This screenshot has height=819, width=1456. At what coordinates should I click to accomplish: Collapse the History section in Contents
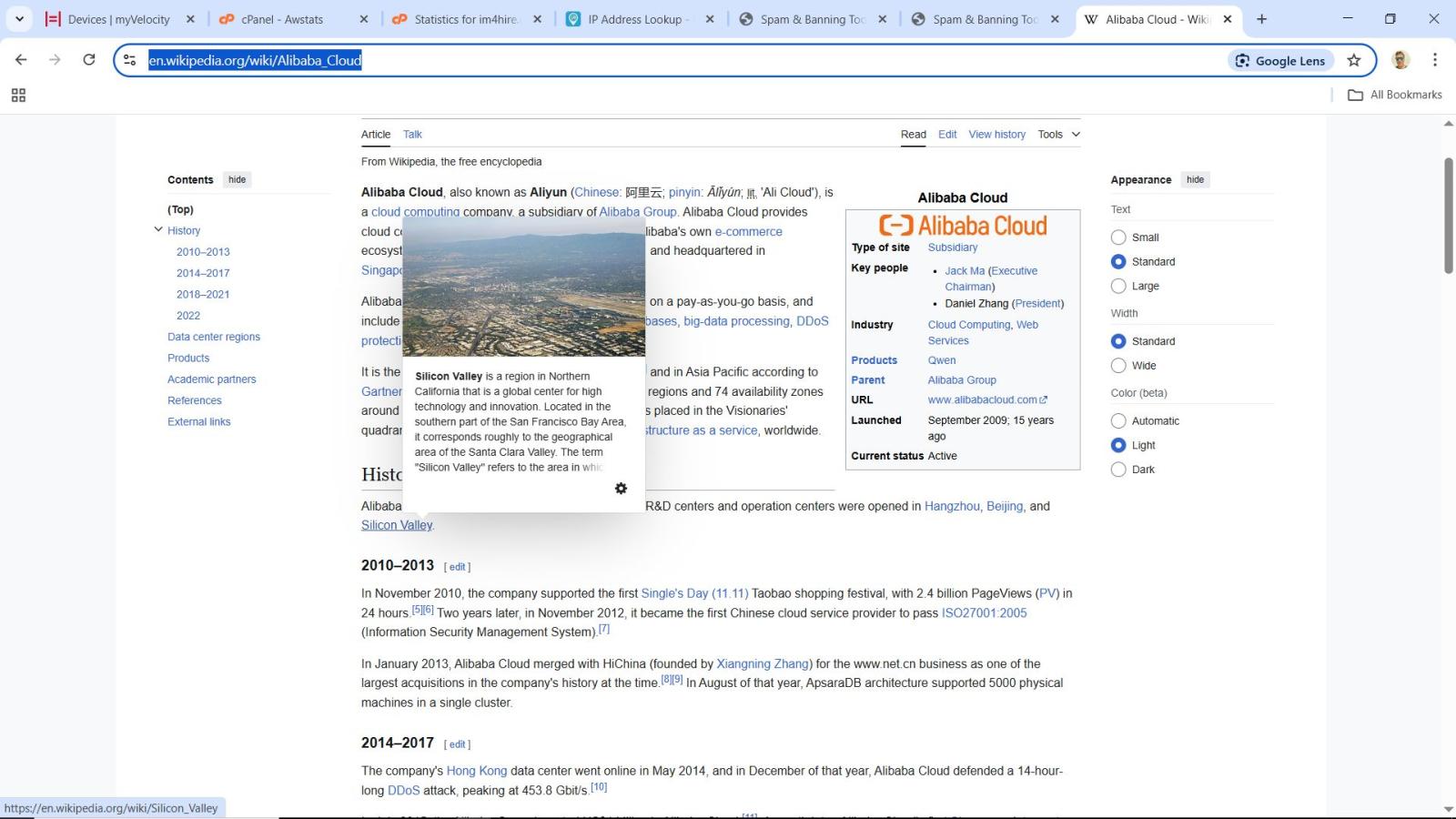(x=158, y=230)
